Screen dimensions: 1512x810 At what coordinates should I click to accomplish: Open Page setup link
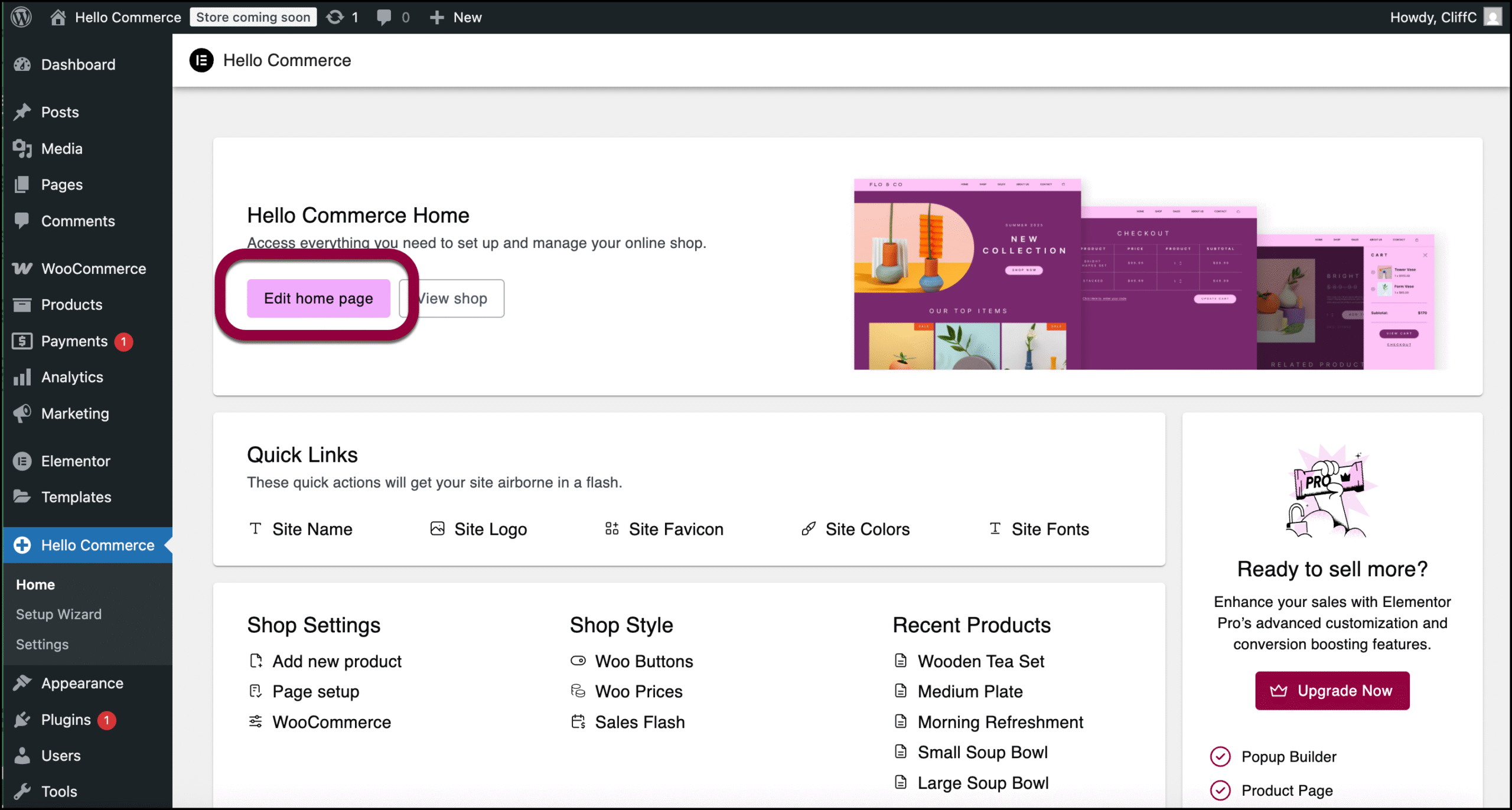pyautogui.click(x=304, y=691)
